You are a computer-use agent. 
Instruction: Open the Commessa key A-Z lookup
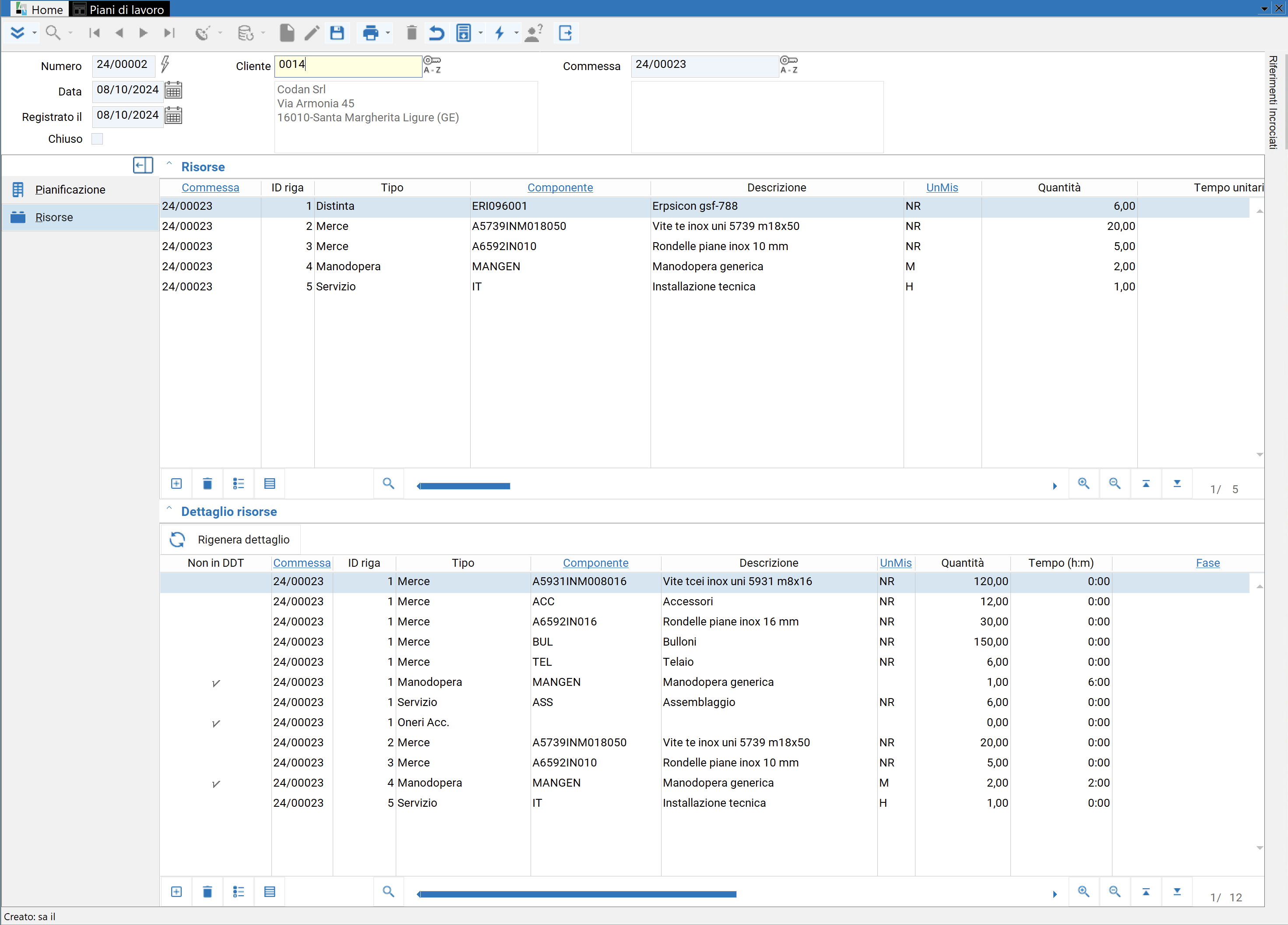[789, 65]
